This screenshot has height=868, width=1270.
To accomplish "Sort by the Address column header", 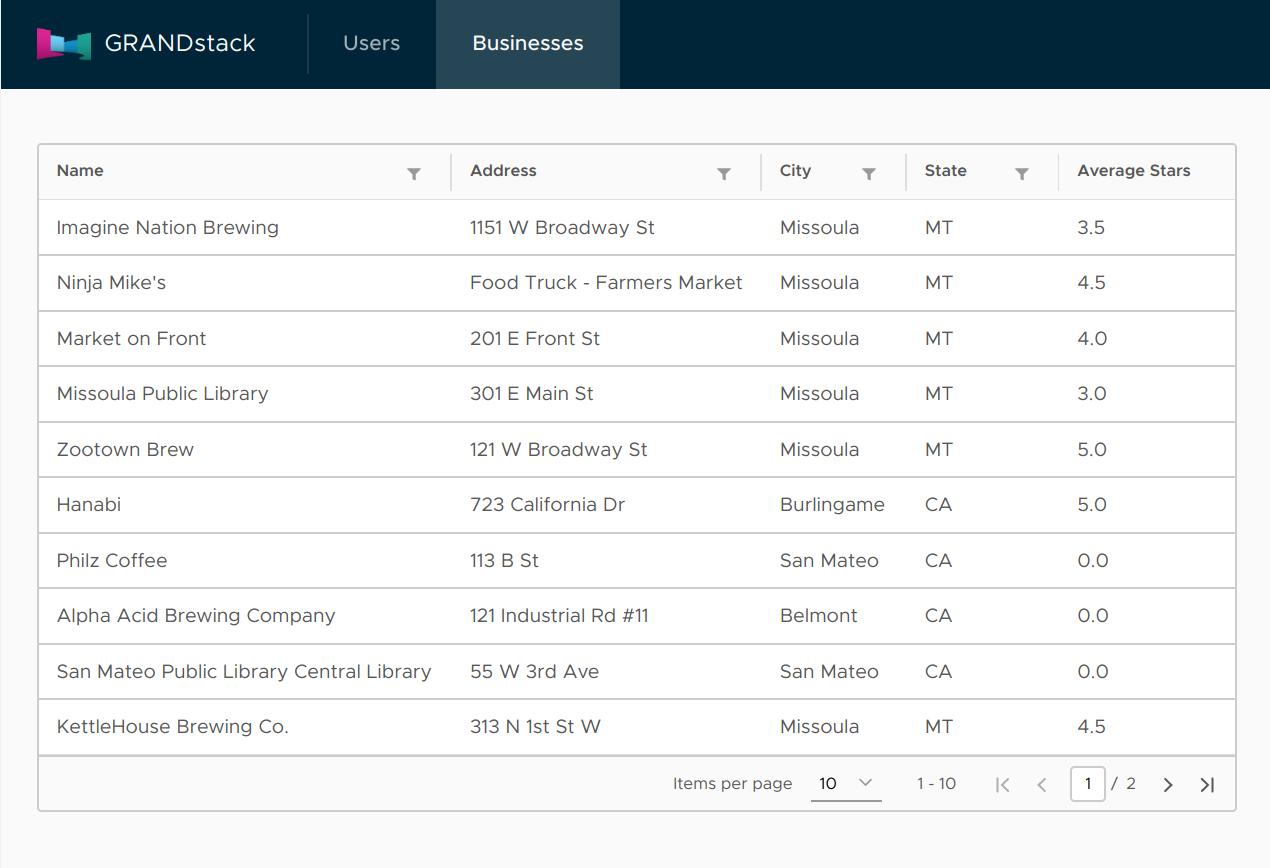I will pos(503,171).
